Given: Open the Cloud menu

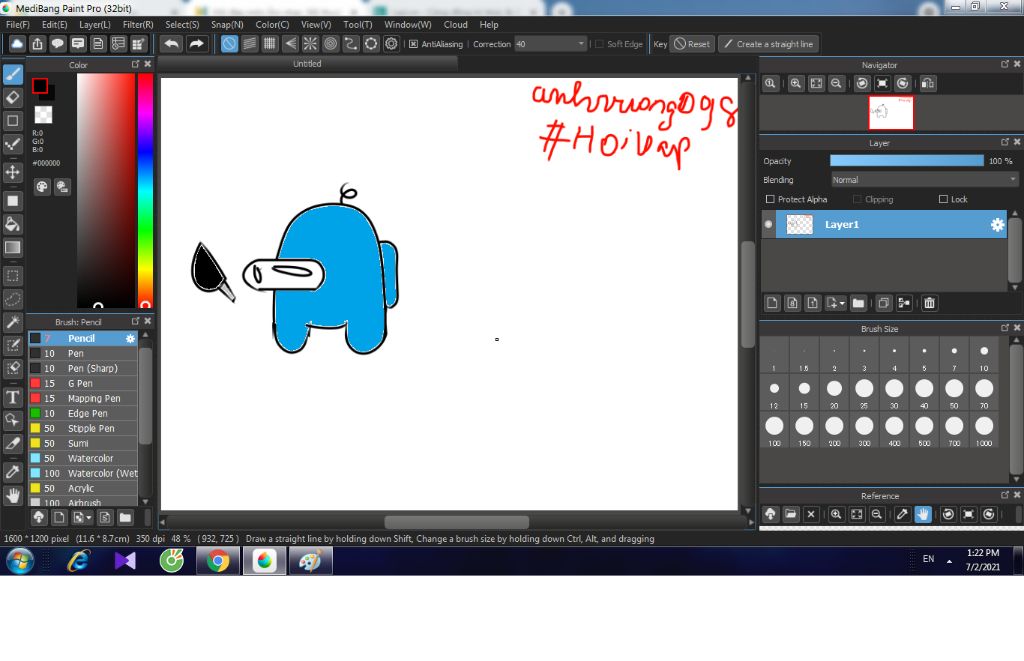Looking at the screenshot, I should pos(456,25).
